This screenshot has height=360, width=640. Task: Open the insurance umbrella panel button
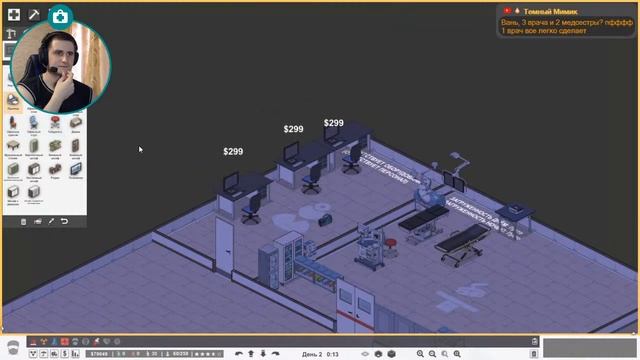click(44, 354)
